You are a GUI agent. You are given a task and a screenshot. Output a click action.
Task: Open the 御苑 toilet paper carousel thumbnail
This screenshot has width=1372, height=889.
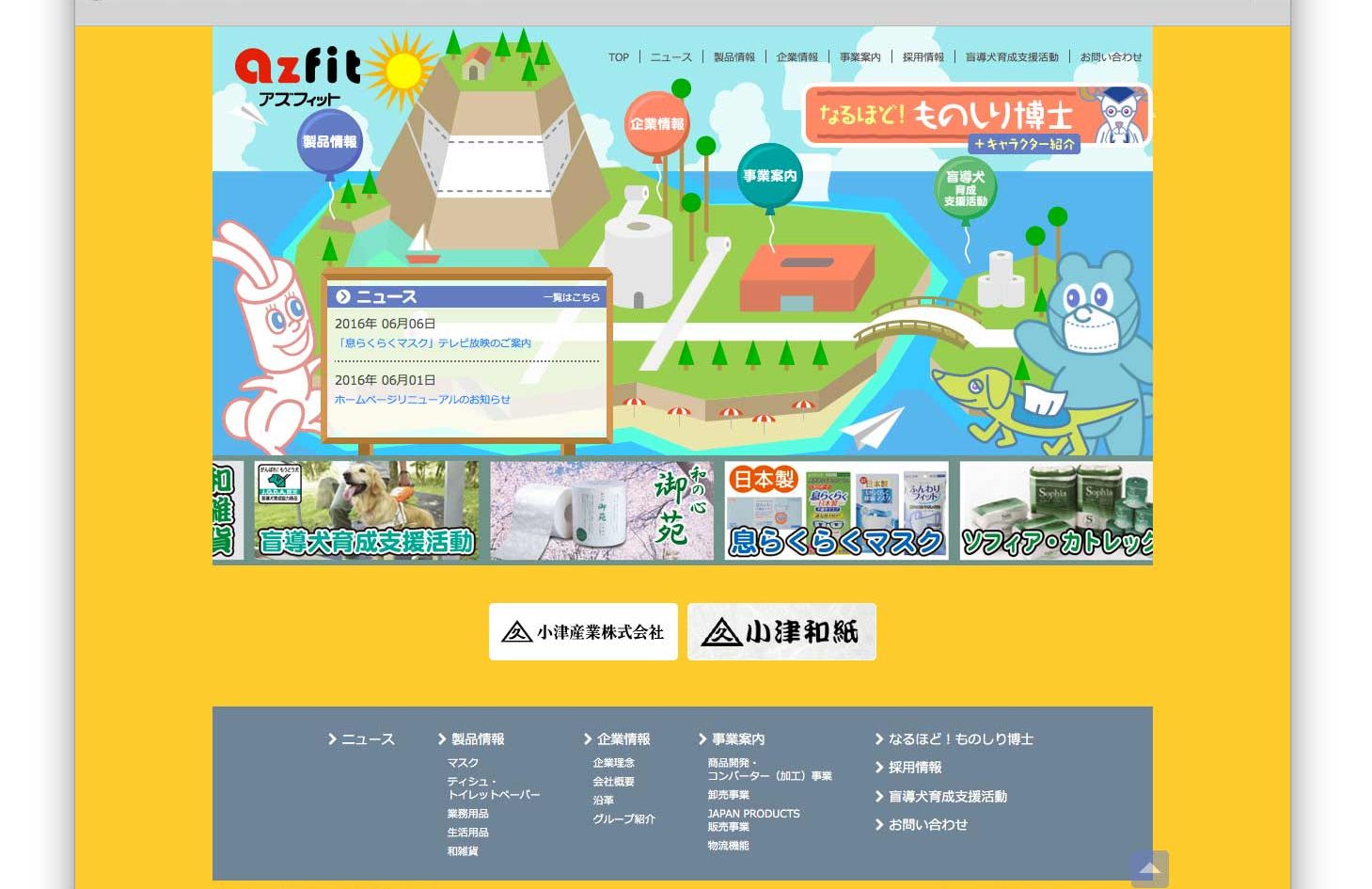click(x=602, y=511)
